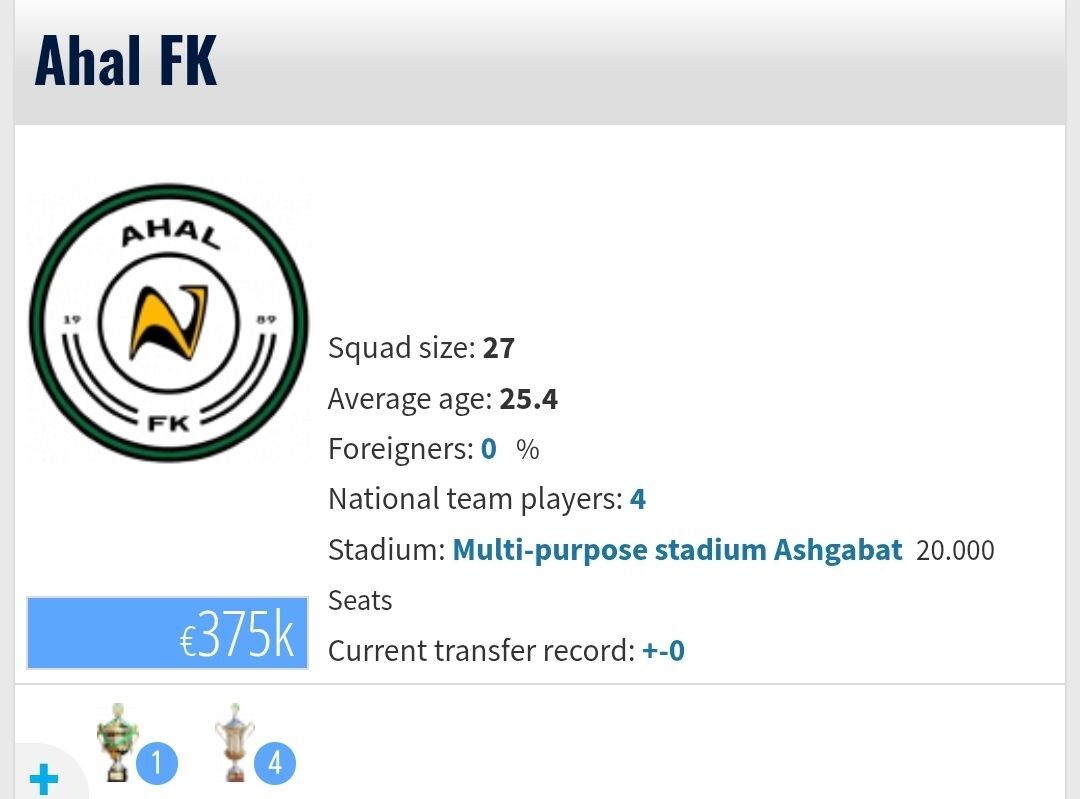The width and height of the screenshot is (1080, 799).
Task: Click the National team players label
Action: point(474,499)
